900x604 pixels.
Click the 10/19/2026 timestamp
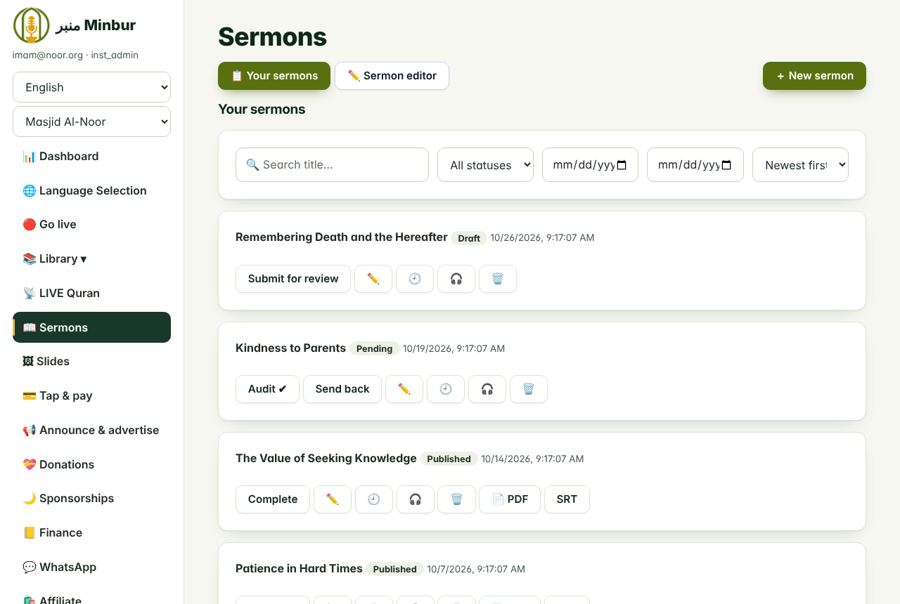tap(454, 349)
